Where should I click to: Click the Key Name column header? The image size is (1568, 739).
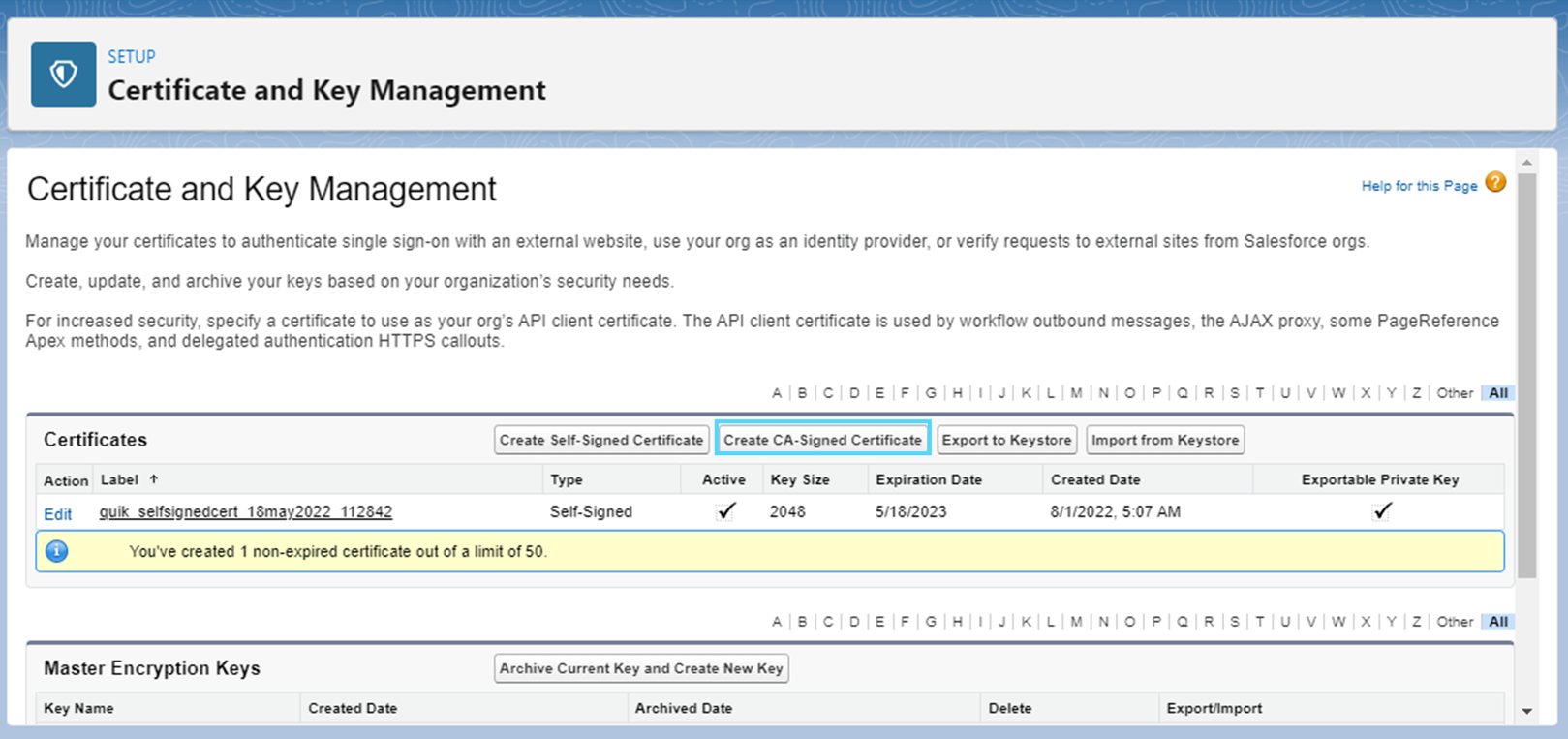(78, 708)
